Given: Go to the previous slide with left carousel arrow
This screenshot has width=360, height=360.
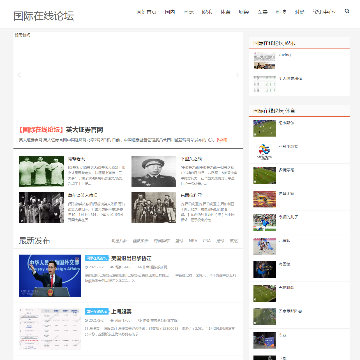Looking at the screenshot, I should point(19,75).
